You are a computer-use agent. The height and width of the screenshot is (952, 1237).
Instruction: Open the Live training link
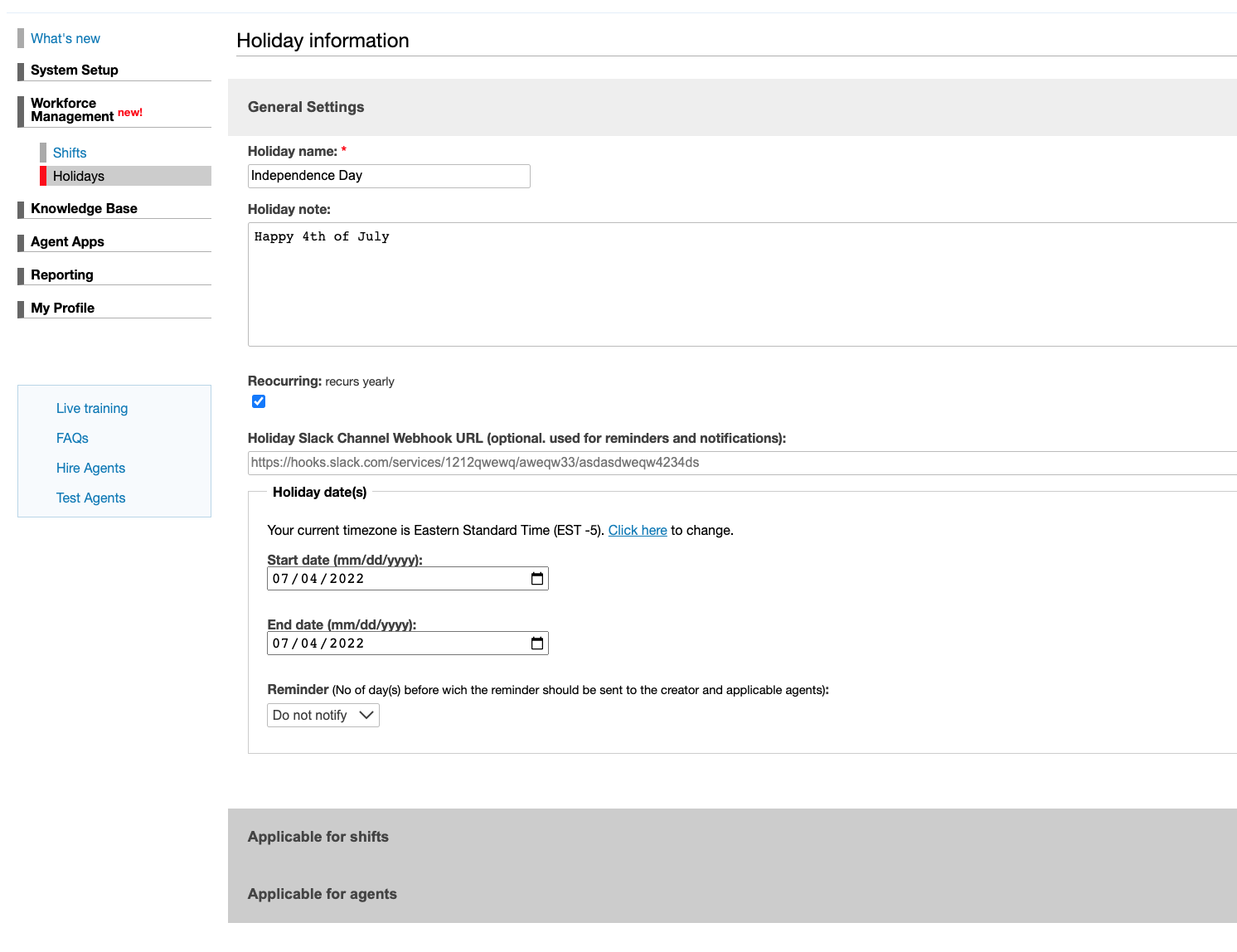tap(91, 408)
